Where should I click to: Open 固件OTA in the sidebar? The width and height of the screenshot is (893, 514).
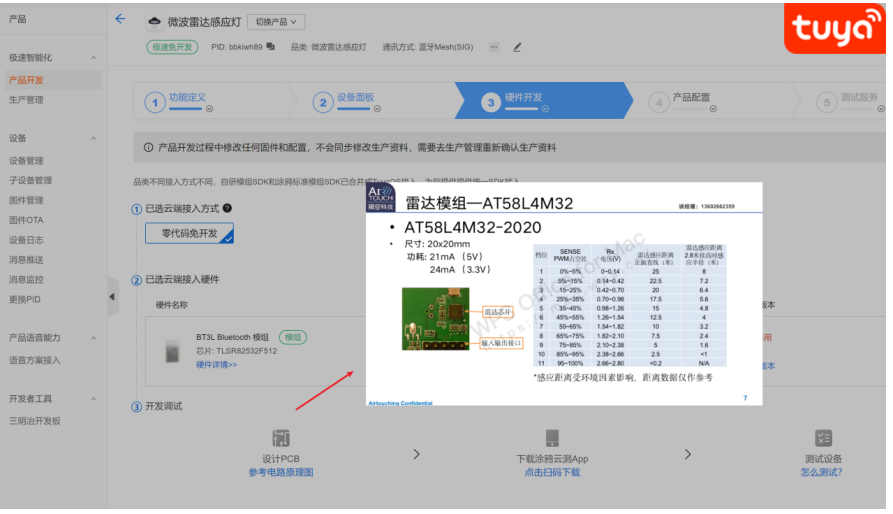coord(26,220)
